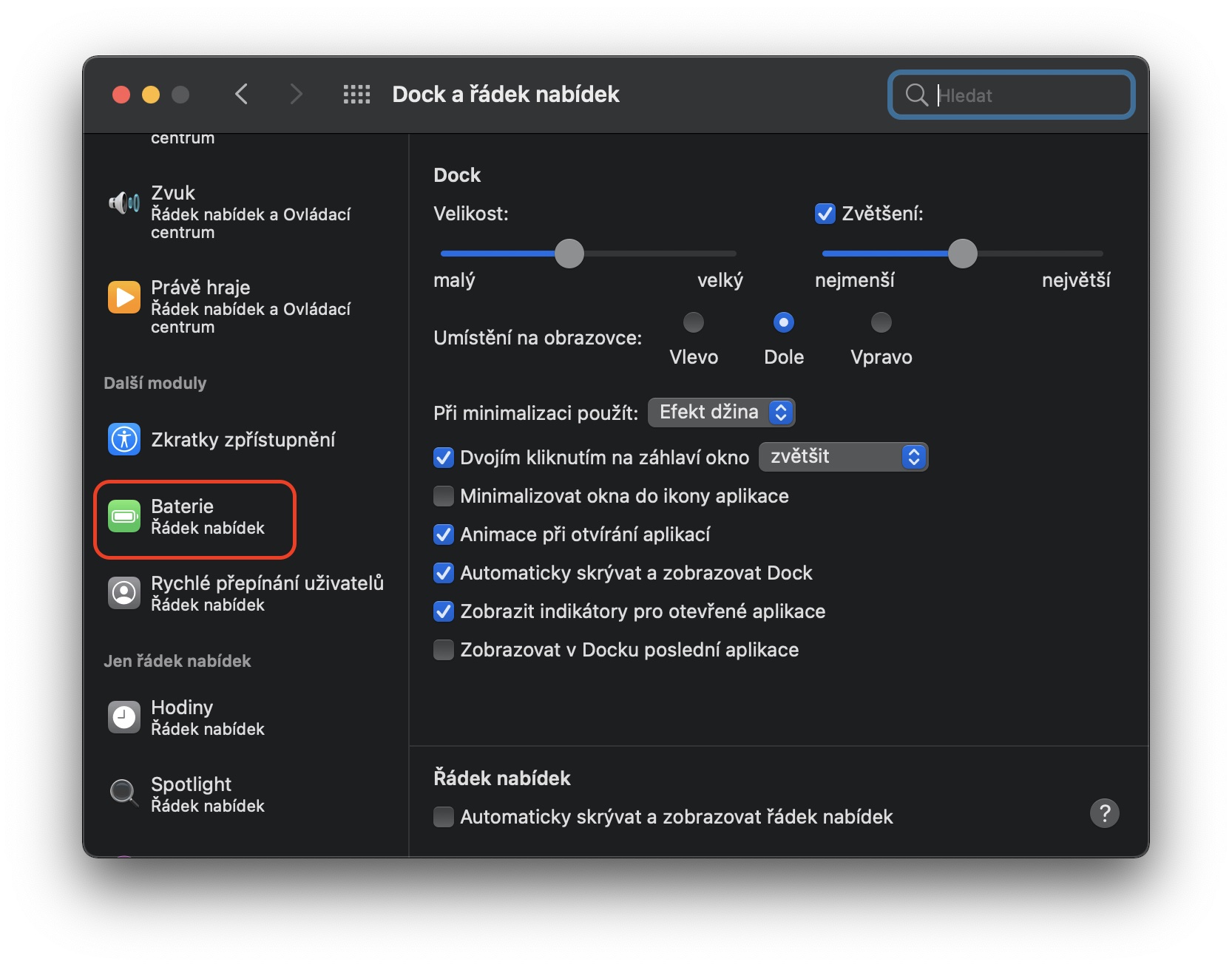Viewport: 1232px width, 967px height.
Task: Click the green Bateria icon
Action: pos(124,516)
